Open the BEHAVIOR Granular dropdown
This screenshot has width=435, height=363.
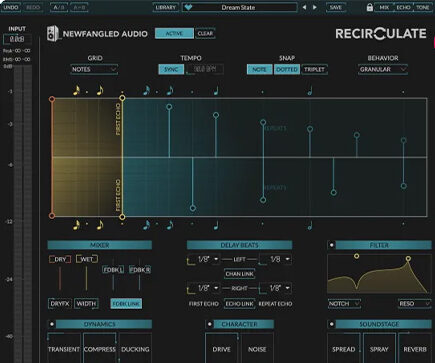383,69
